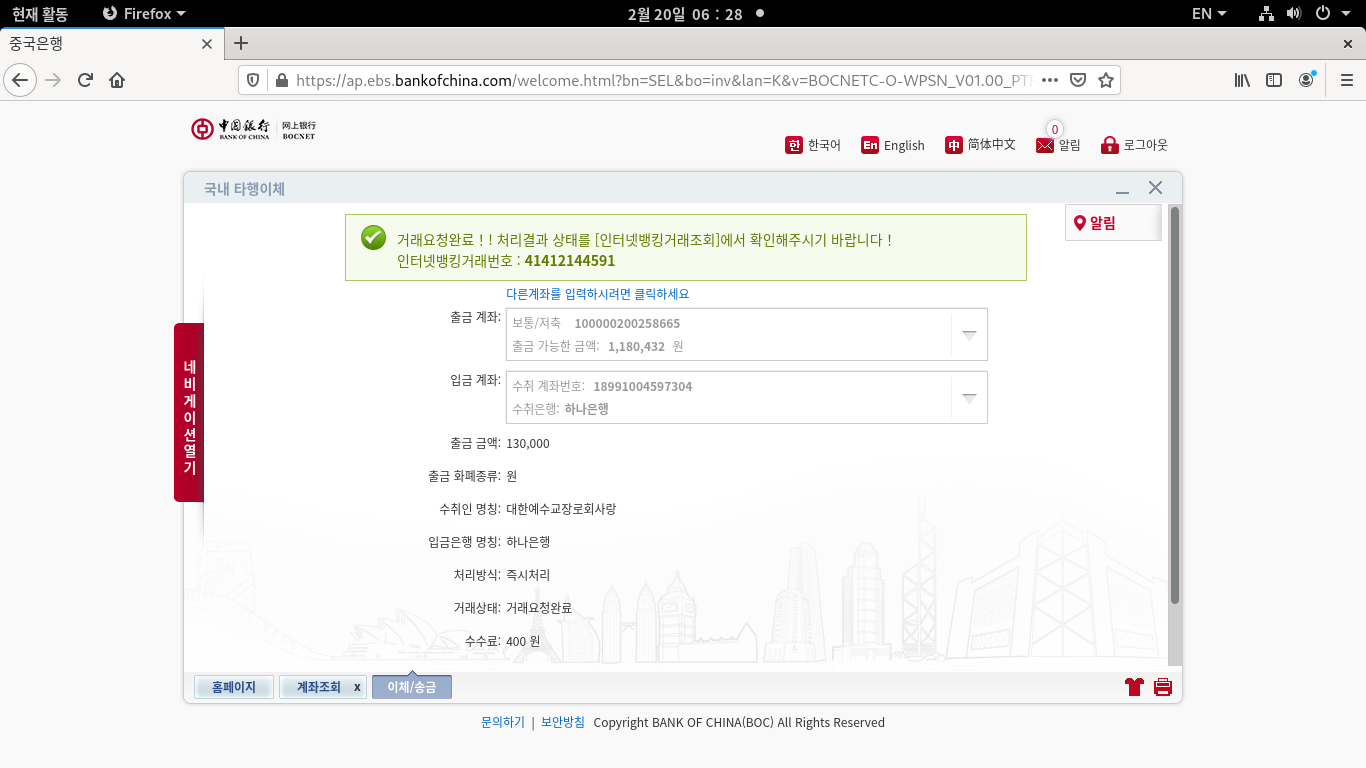Open the 문의하기 link

(x=502, y=722)
